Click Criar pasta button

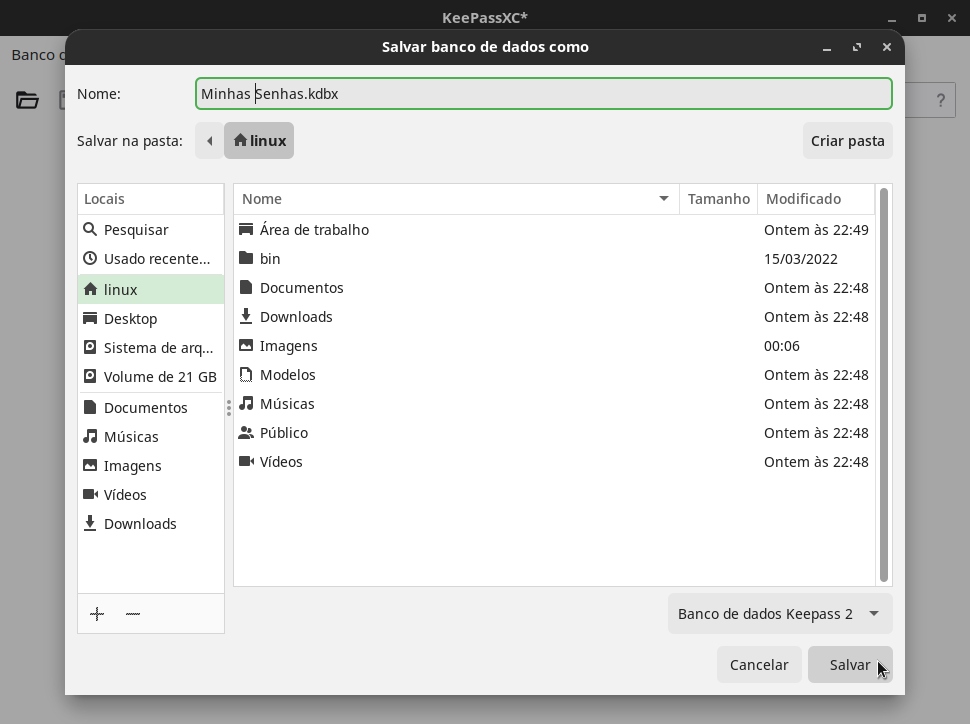coord(848,140)
